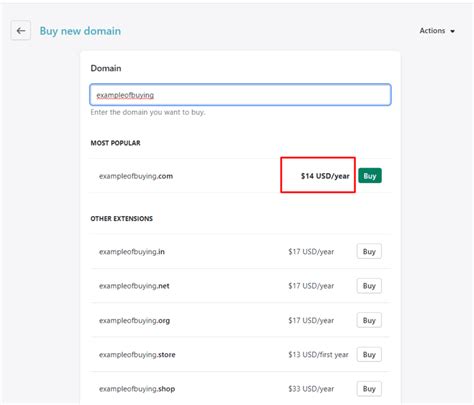
Task: Click the Actions caret arrow
Action: 452,31
